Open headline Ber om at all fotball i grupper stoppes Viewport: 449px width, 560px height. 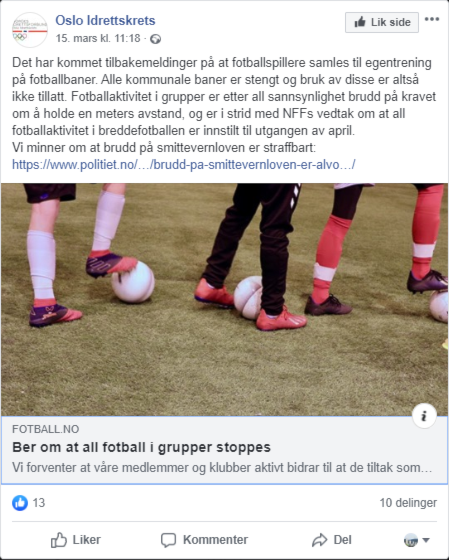click(141, 447)
